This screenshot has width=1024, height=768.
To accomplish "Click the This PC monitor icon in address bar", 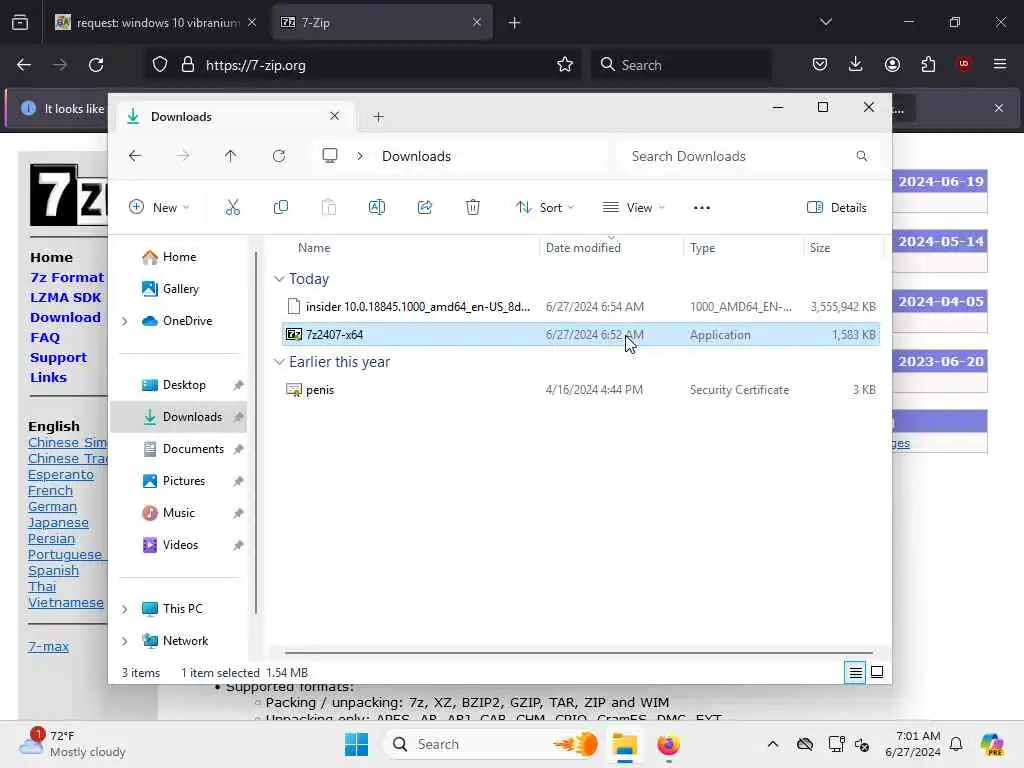I will click(330, 156).
